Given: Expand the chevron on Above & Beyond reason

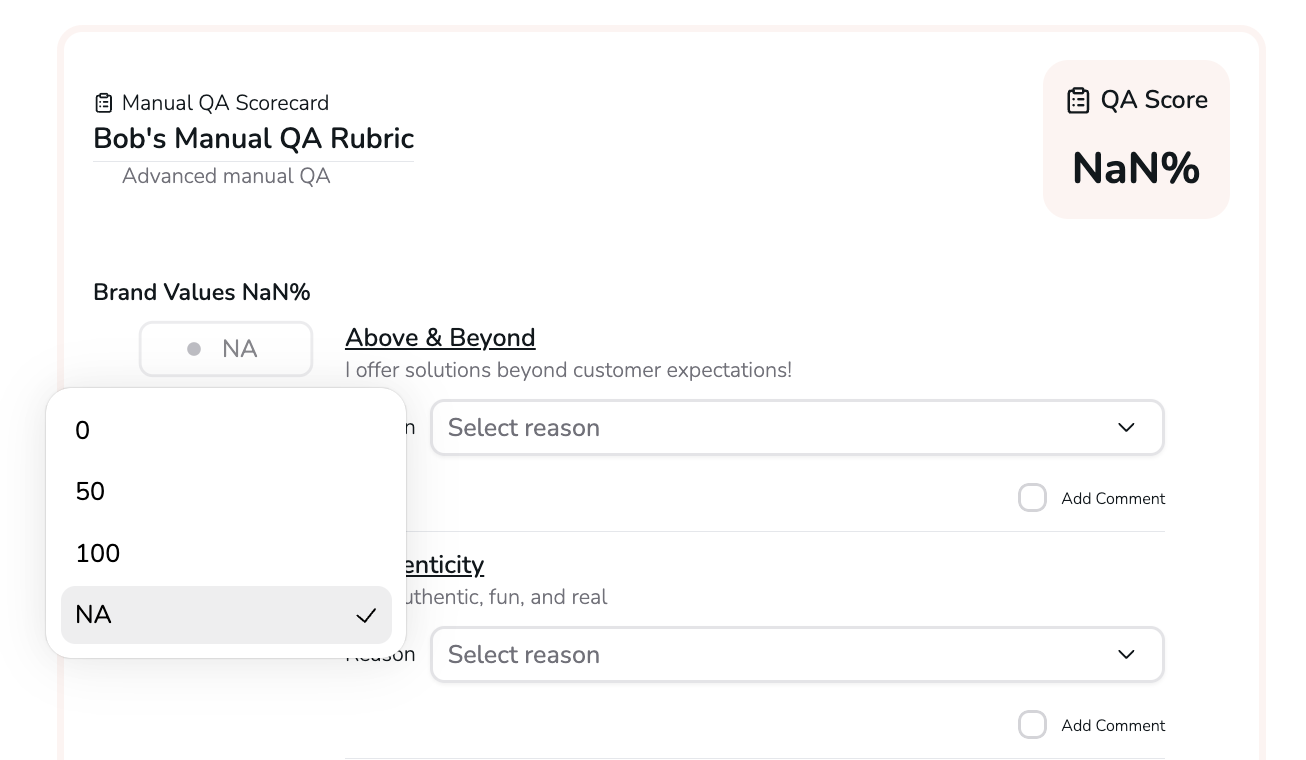Looking at the screenshot, I should (1126, 428).
